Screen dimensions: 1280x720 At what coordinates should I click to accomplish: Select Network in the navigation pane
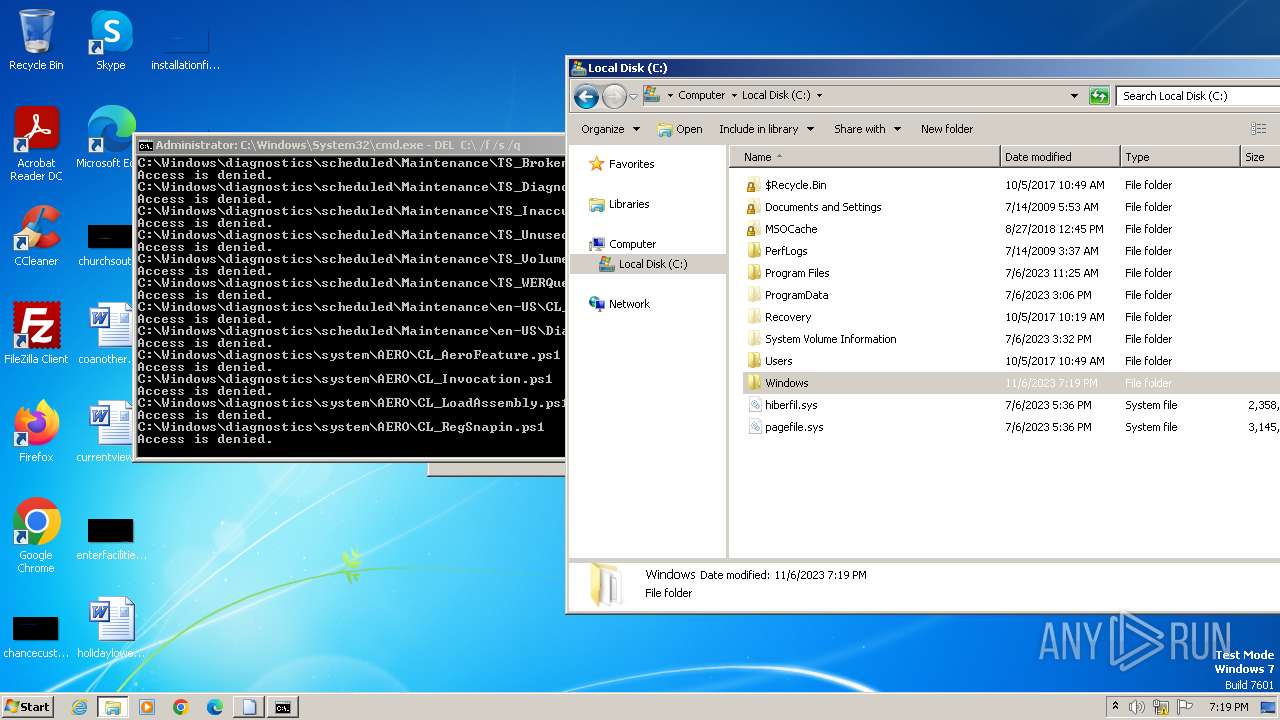click(620, 304)
